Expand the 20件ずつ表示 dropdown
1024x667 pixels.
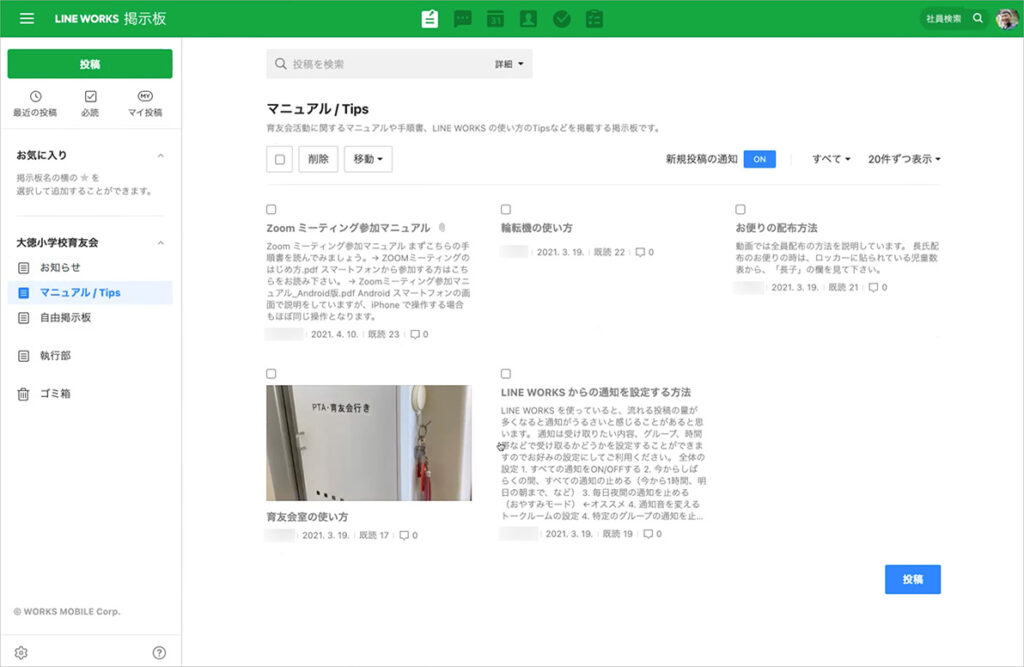point(904,159)
